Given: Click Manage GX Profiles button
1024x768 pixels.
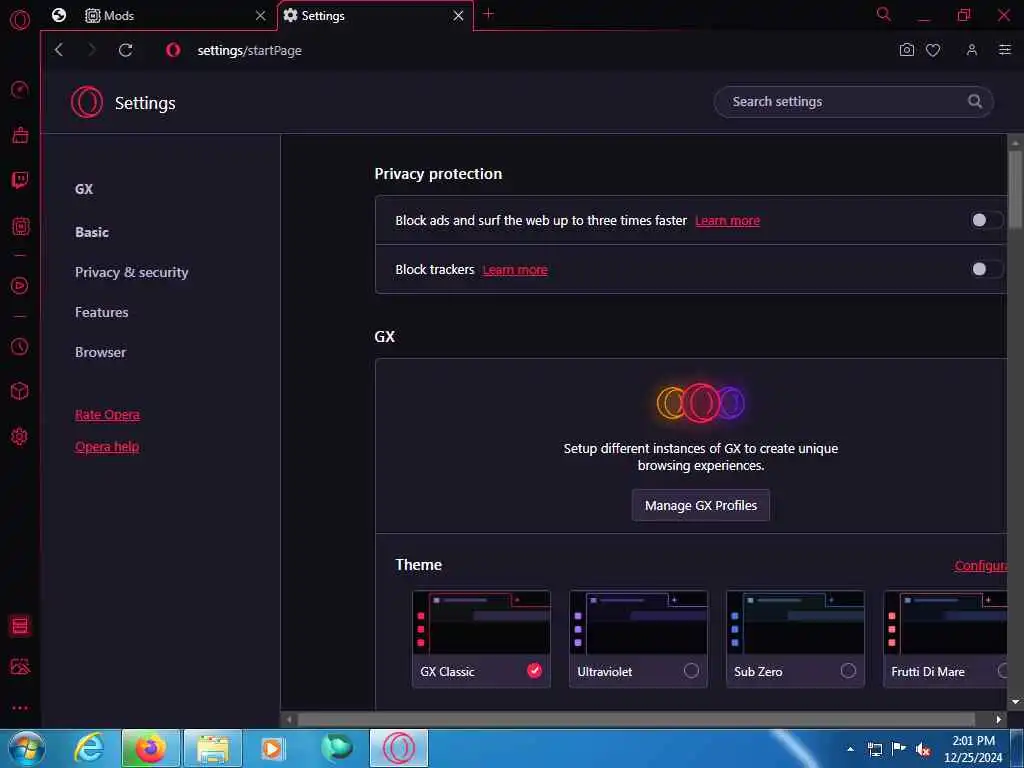Looking at the screenshot, I should click(x=701, y=505).
